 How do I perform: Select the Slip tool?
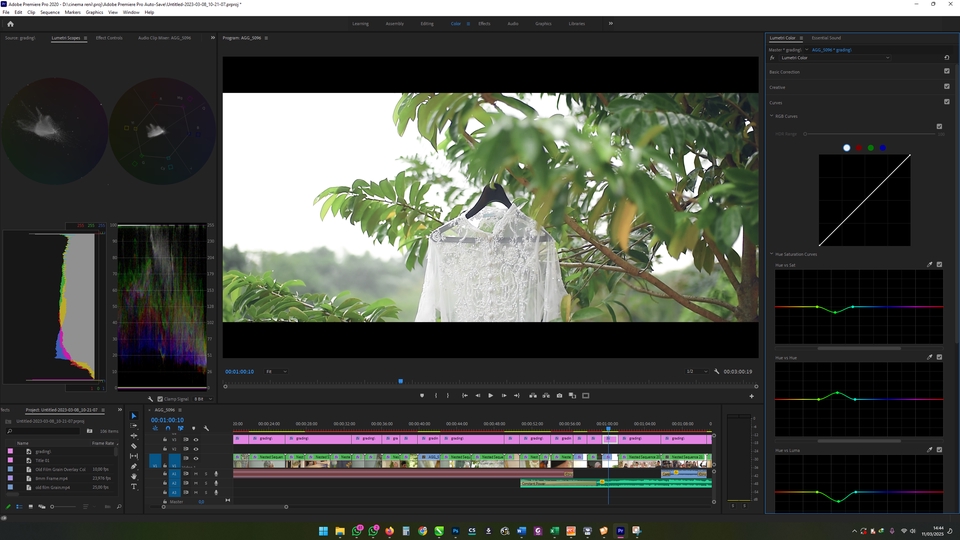tap(133, 456)
